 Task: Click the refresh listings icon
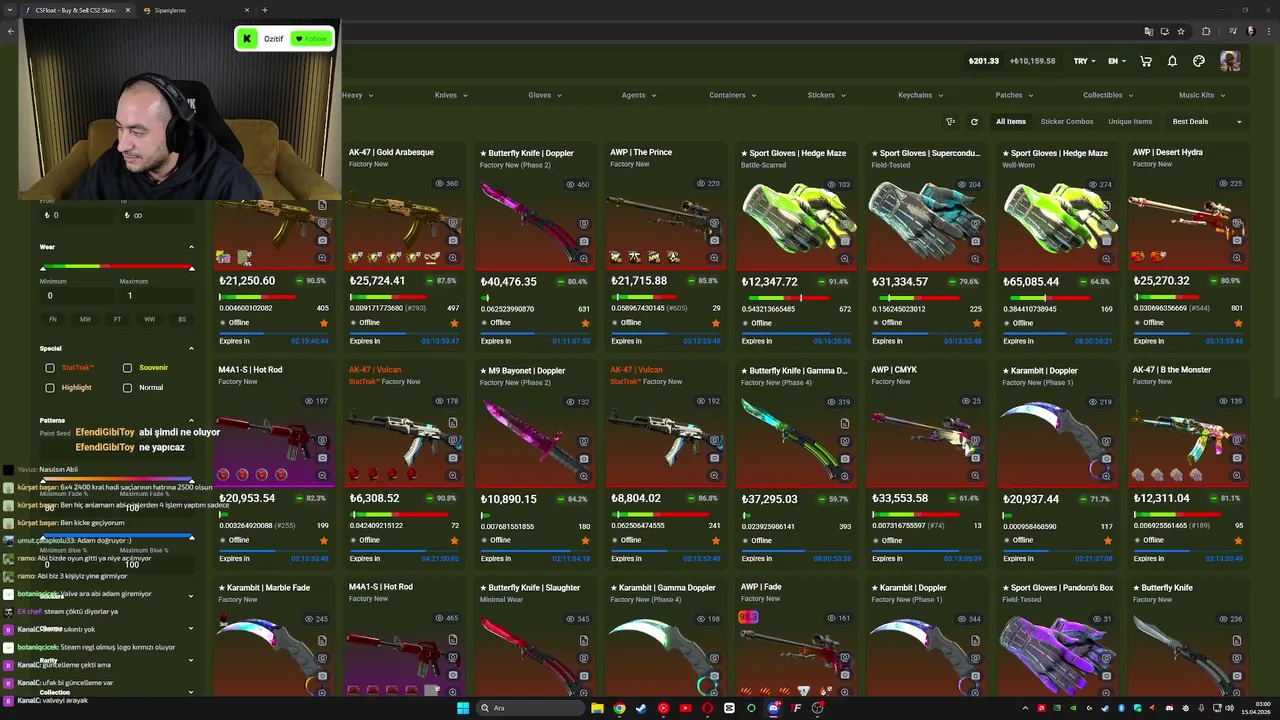coord(974,122)
